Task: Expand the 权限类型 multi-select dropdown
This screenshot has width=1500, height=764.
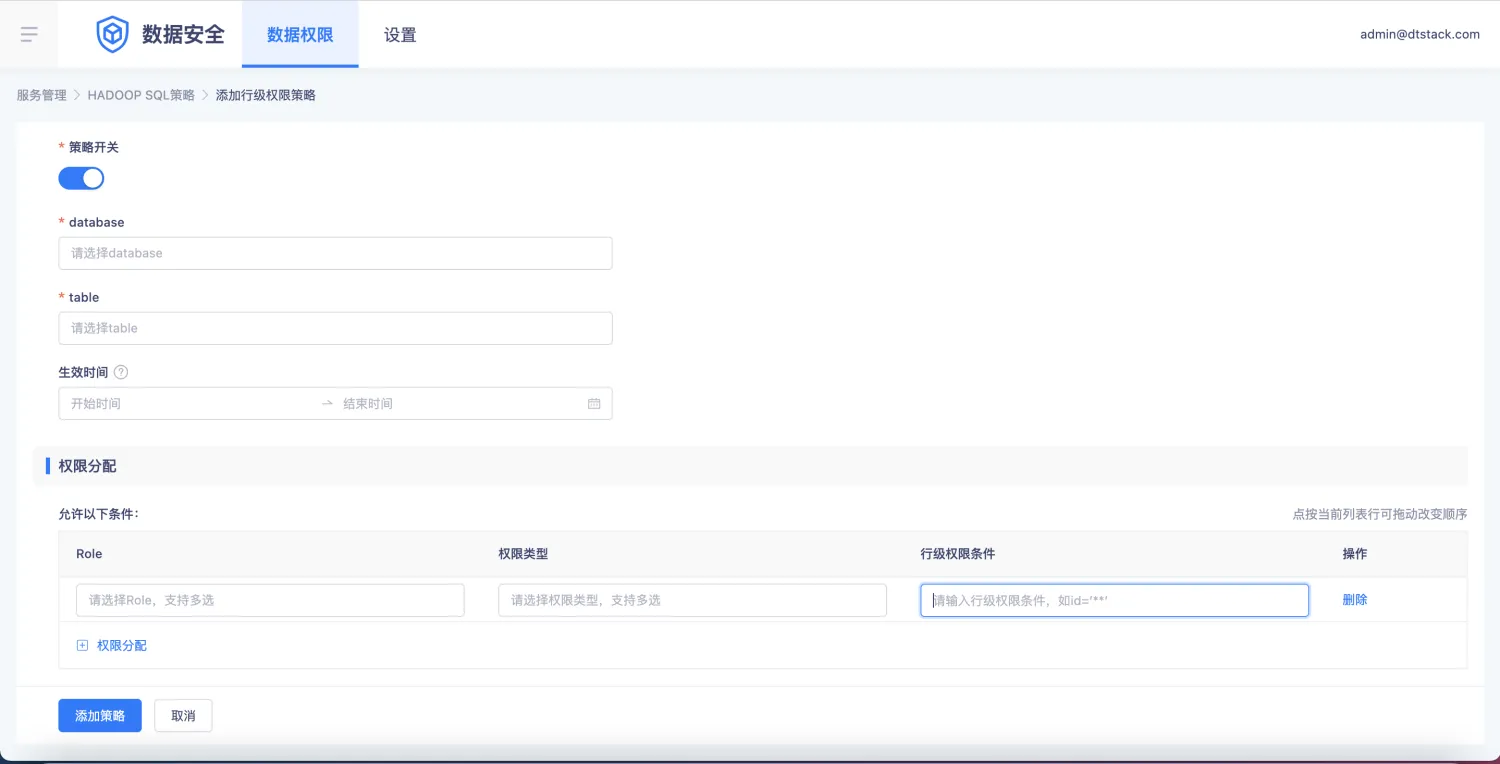Action: coord(692,600)
